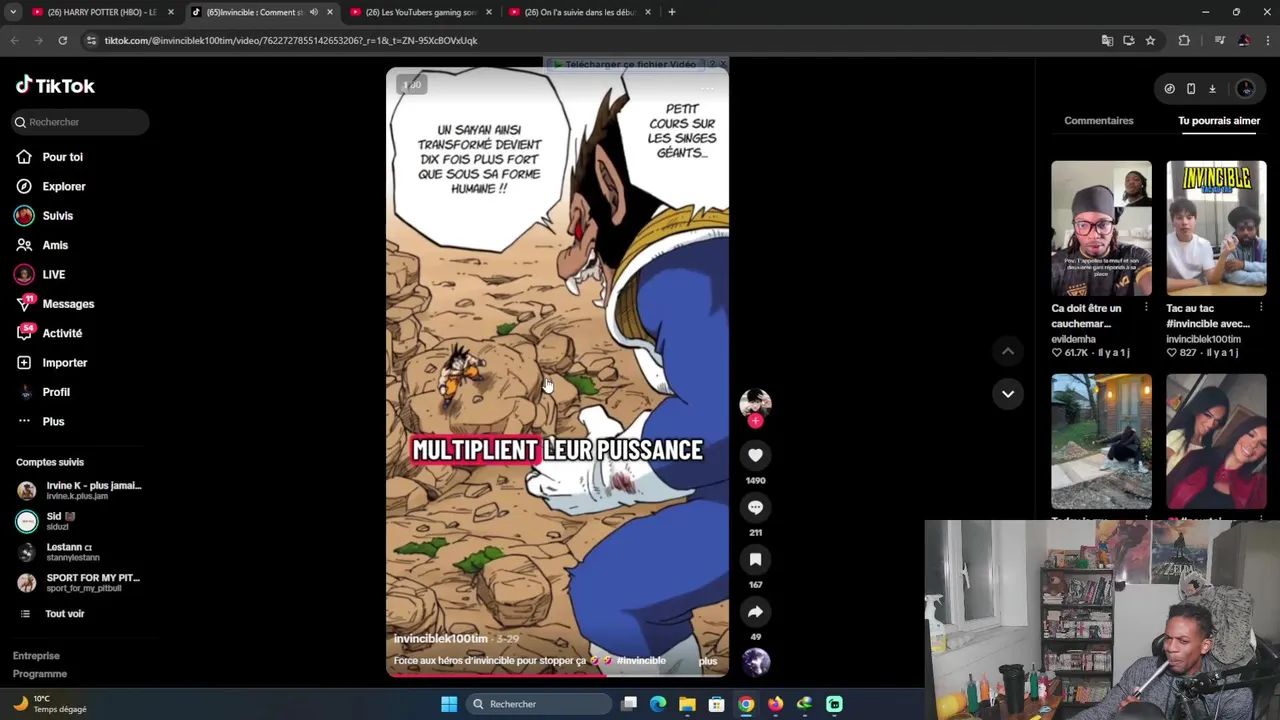1280x720 pixels.
Task: Open video three-dots options menu
Action: click(707, 88)
